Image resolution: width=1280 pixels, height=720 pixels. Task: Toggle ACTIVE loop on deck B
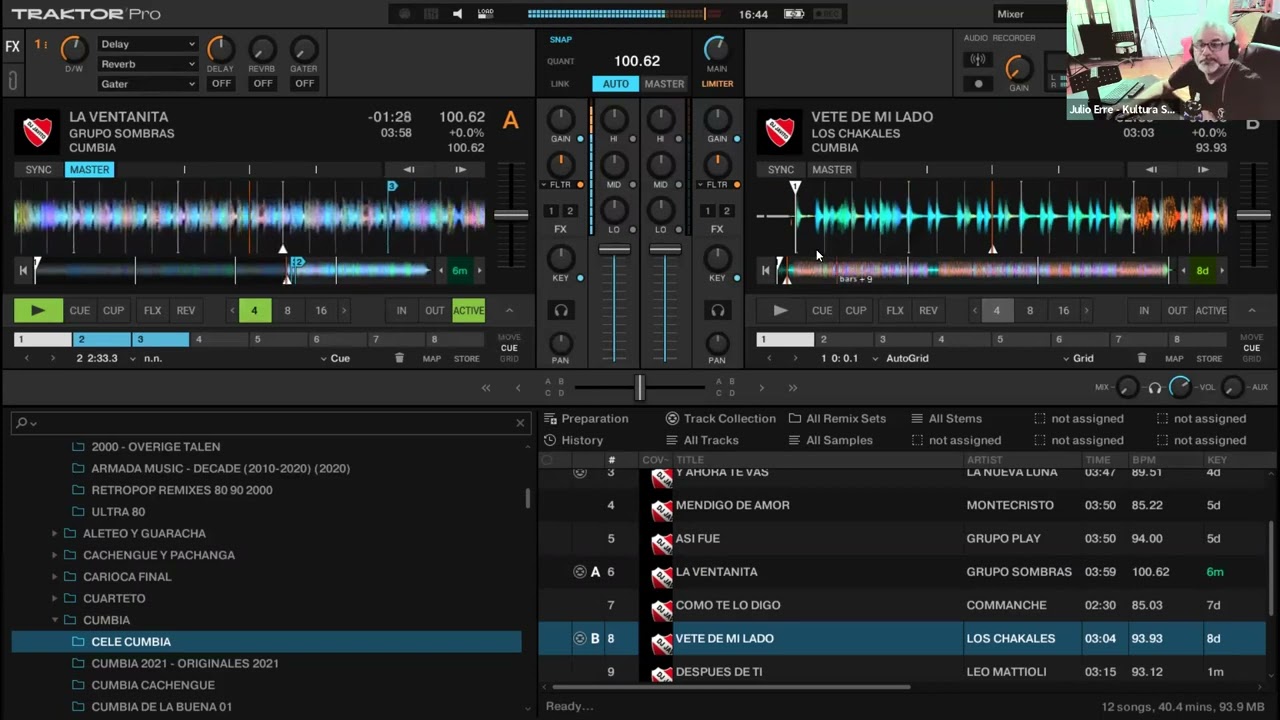[1211, 311]
